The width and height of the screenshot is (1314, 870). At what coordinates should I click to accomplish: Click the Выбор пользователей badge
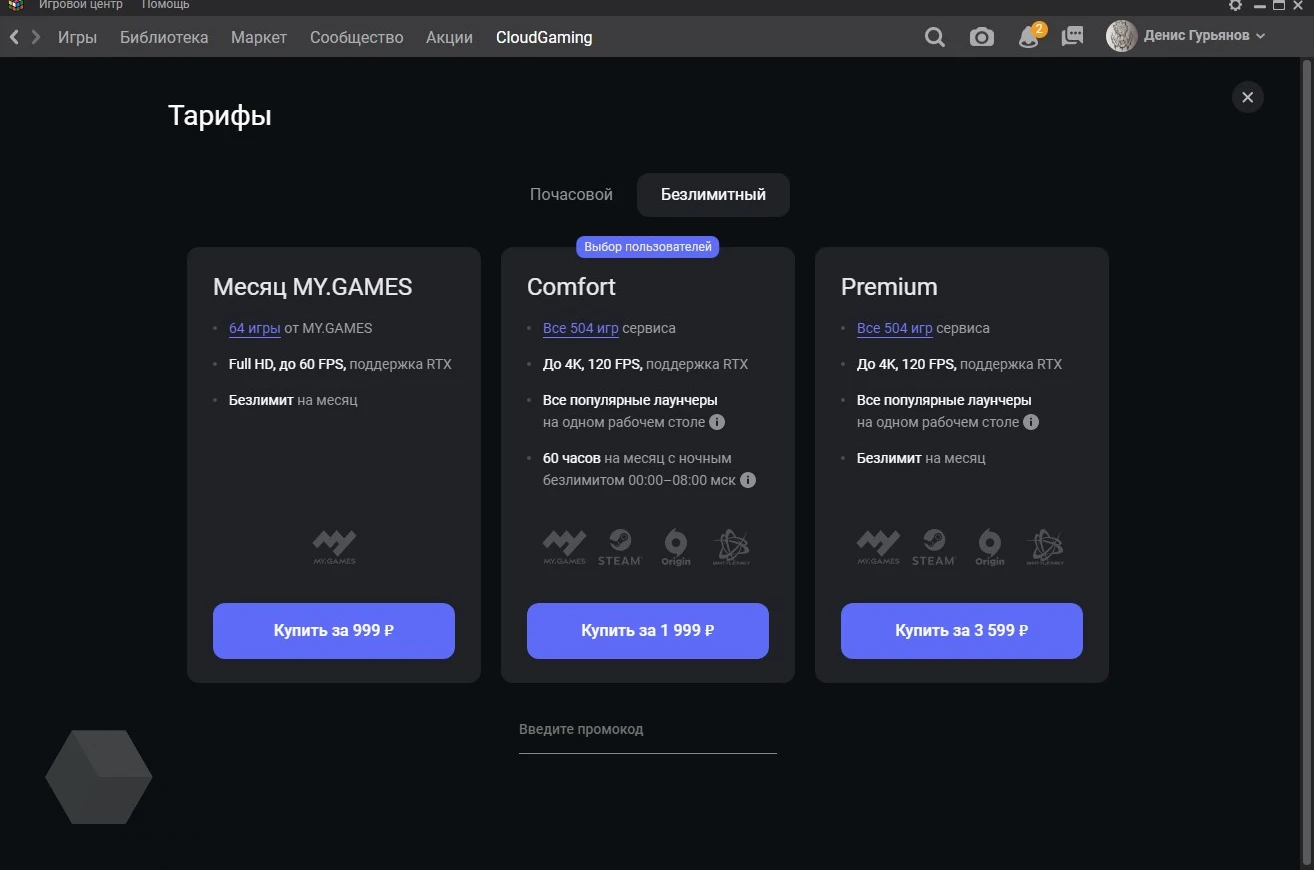coord(648,246)
